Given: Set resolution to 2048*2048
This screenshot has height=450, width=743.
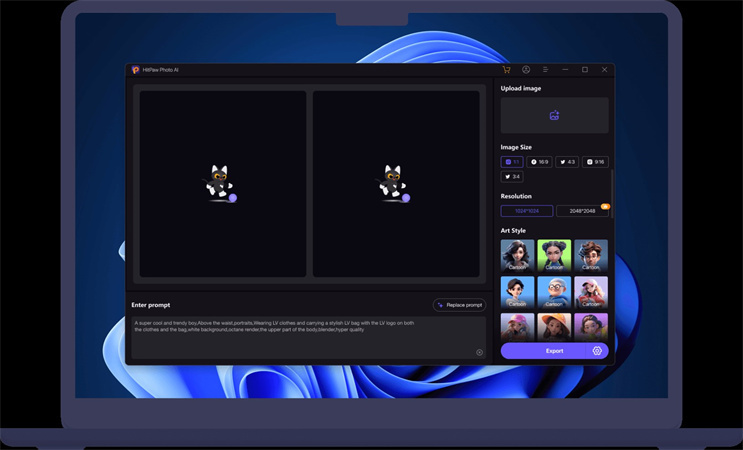Looking at the screenshot, I should coord(582,211).
